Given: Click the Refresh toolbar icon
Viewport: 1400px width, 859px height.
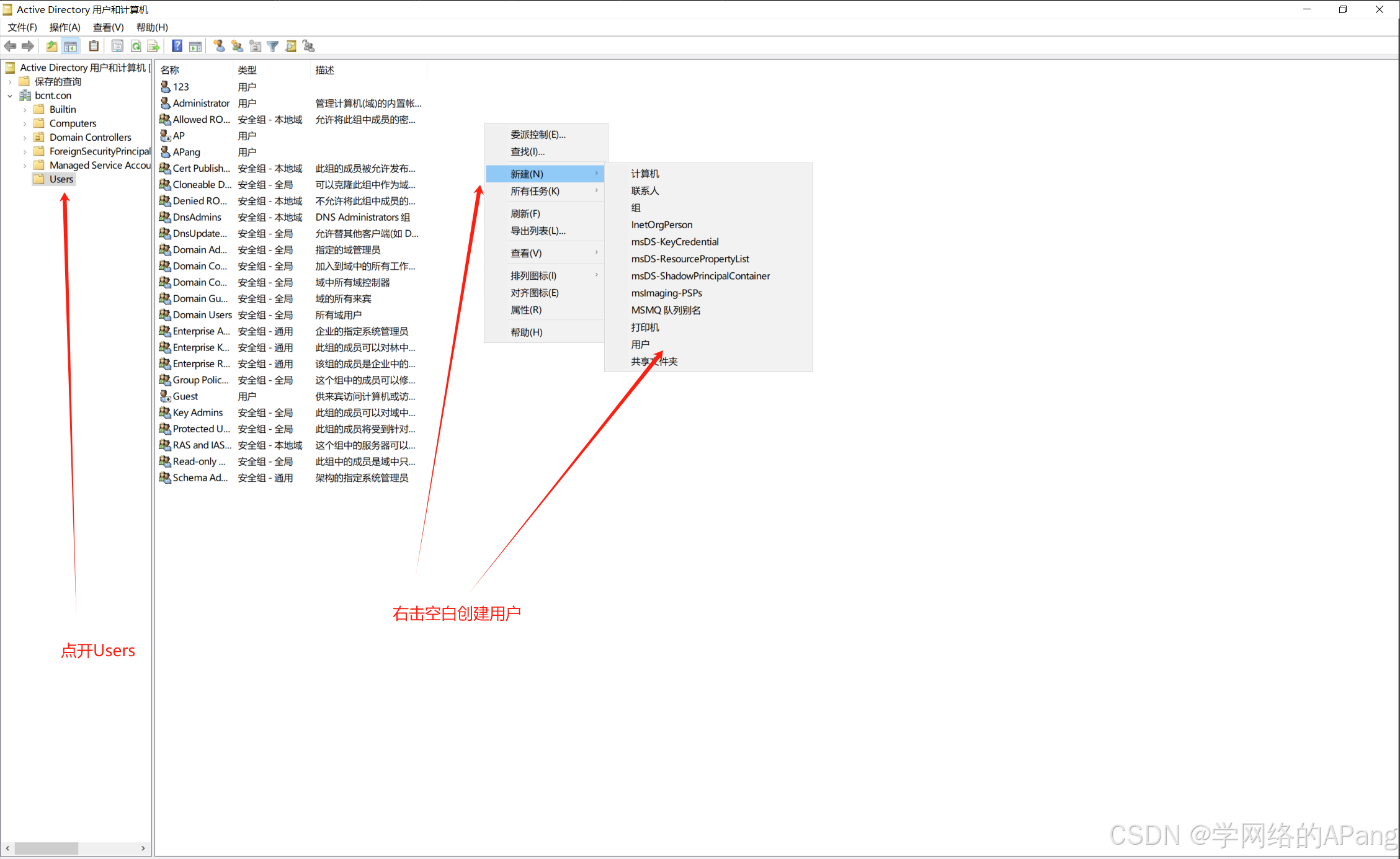Looking at the screenshot, I should pos(136,47).
